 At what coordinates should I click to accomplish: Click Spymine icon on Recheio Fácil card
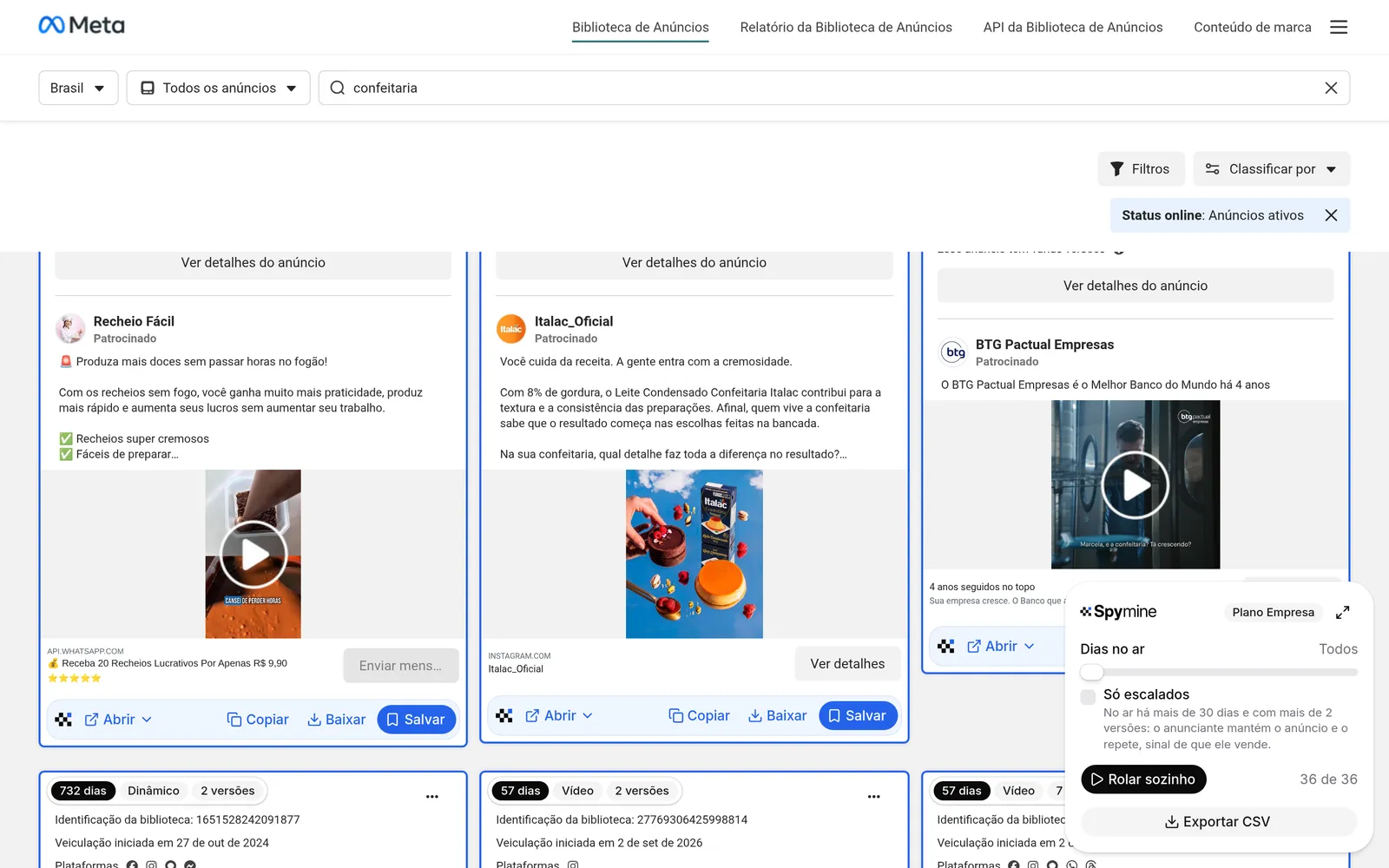[63, 720]
